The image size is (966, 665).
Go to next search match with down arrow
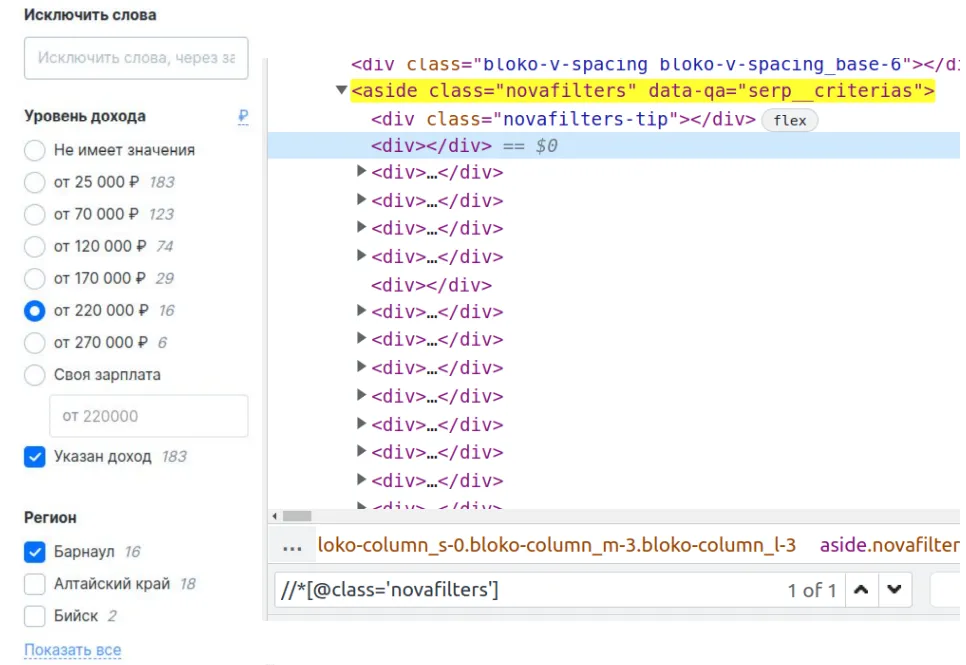895,590
